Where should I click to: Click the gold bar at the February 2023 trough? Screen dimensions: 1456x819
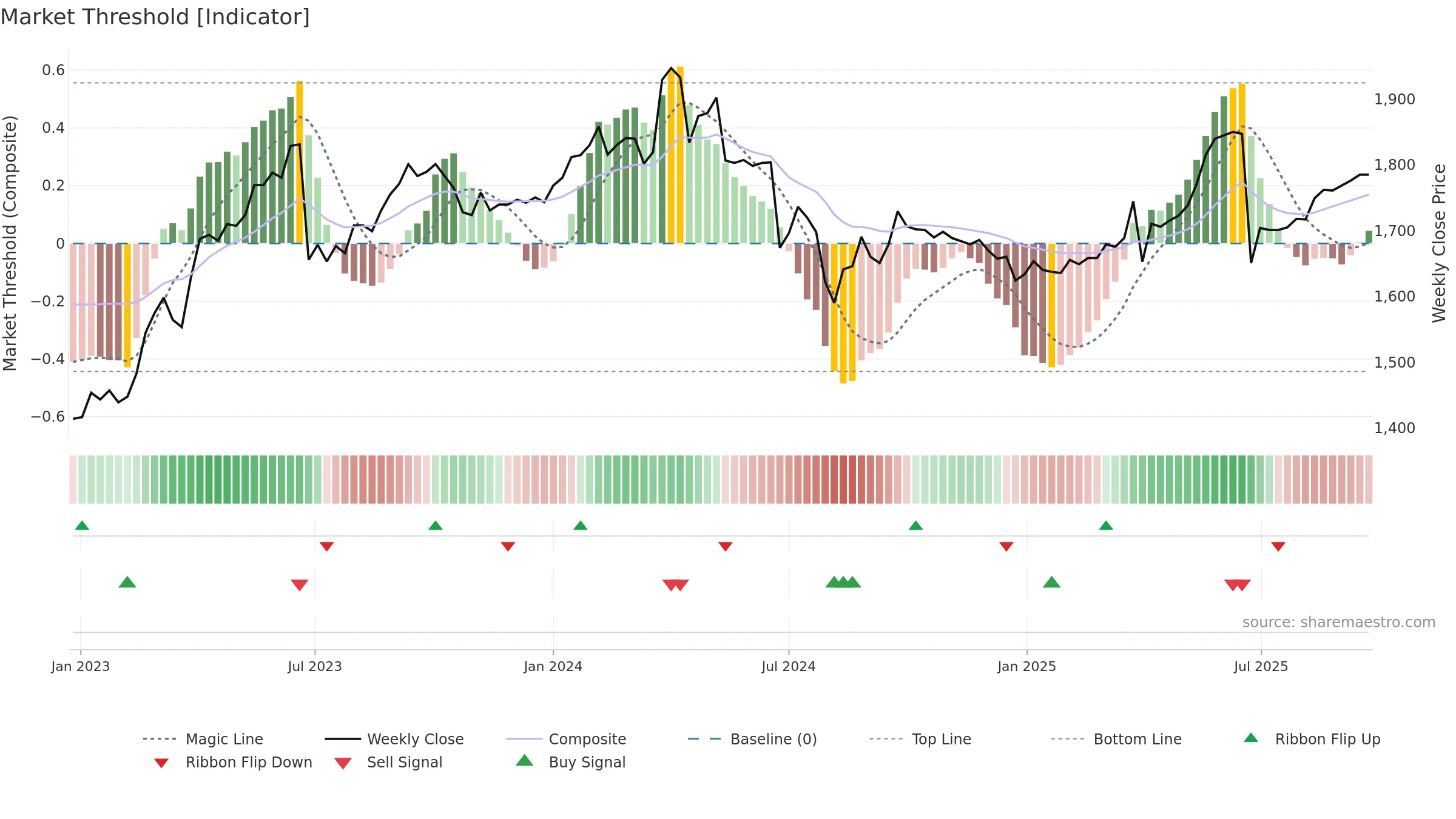pyautogui.click(x=127, y=306)
